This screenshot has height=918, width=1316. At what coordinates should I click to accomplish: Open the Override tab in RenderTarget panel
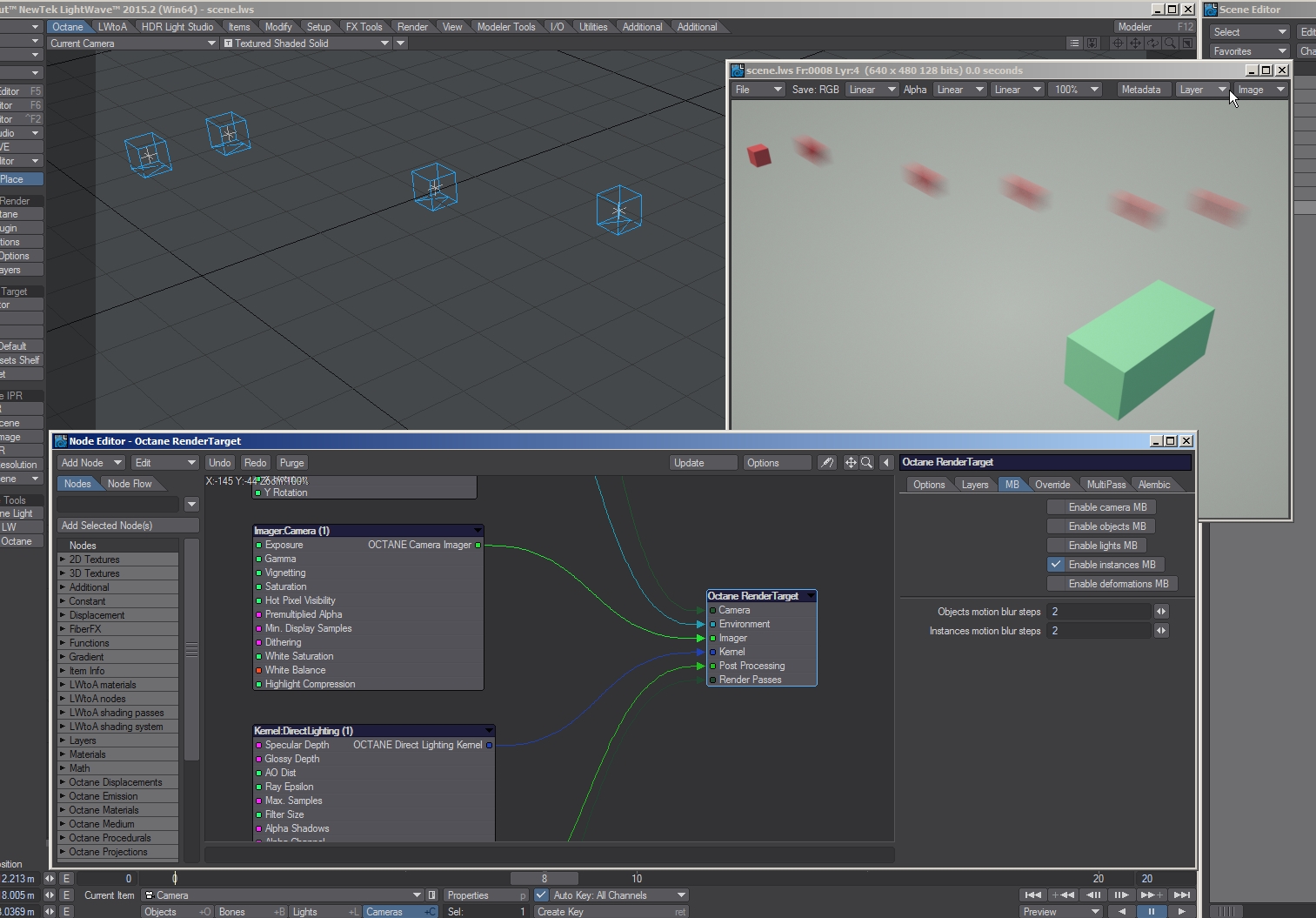point(1052,485)
